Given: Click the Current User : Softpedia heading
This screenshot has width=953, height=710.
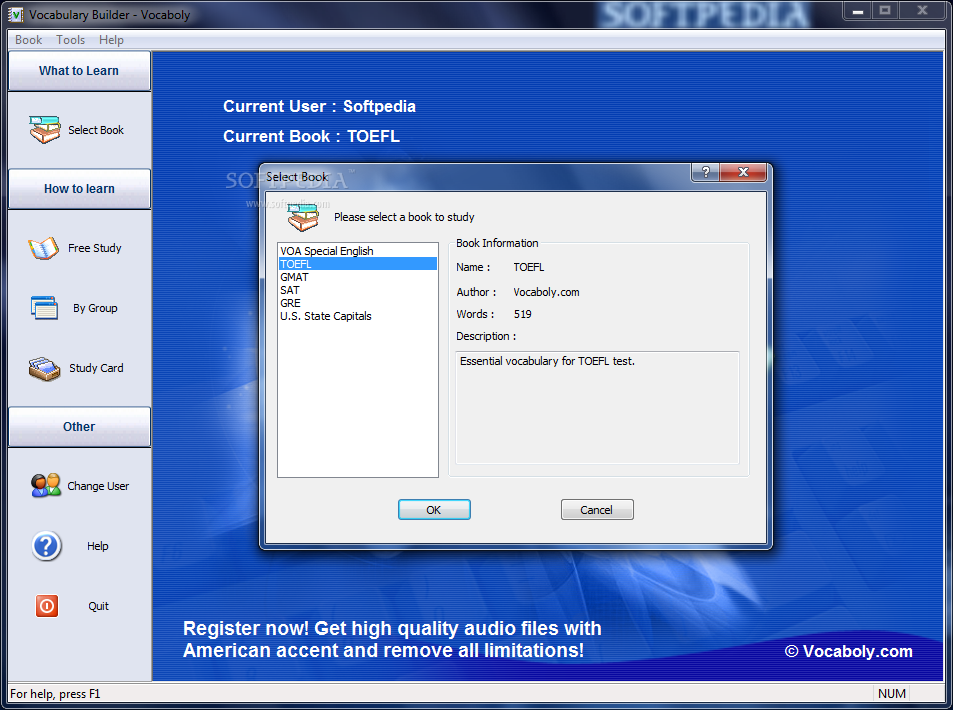Looking at the screenshot, I should 319,106.
